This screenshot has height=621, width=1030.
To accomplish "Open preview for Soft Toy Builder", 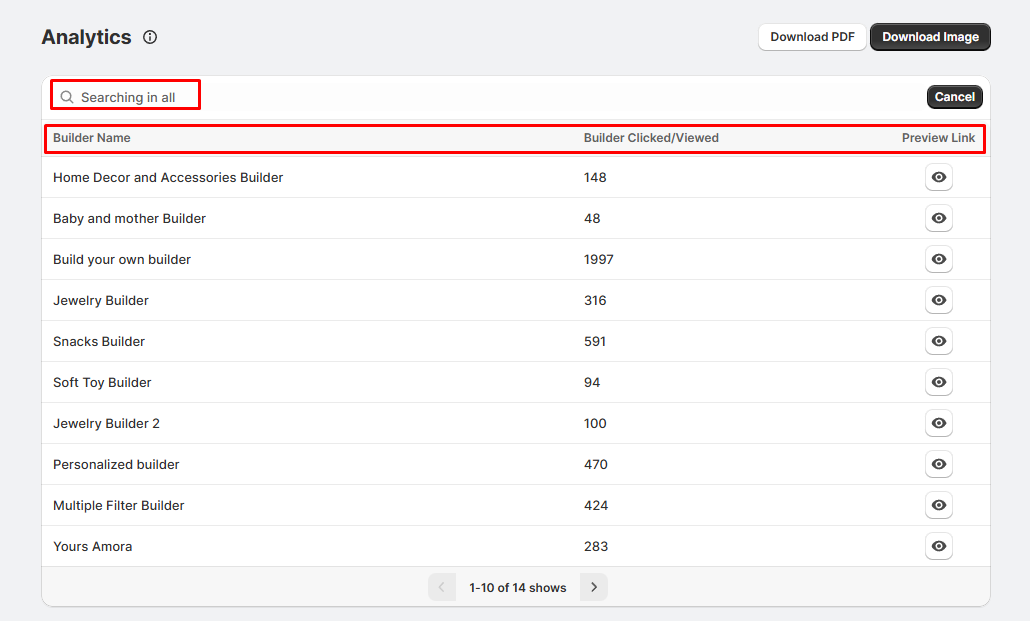I will pos(938,383).
